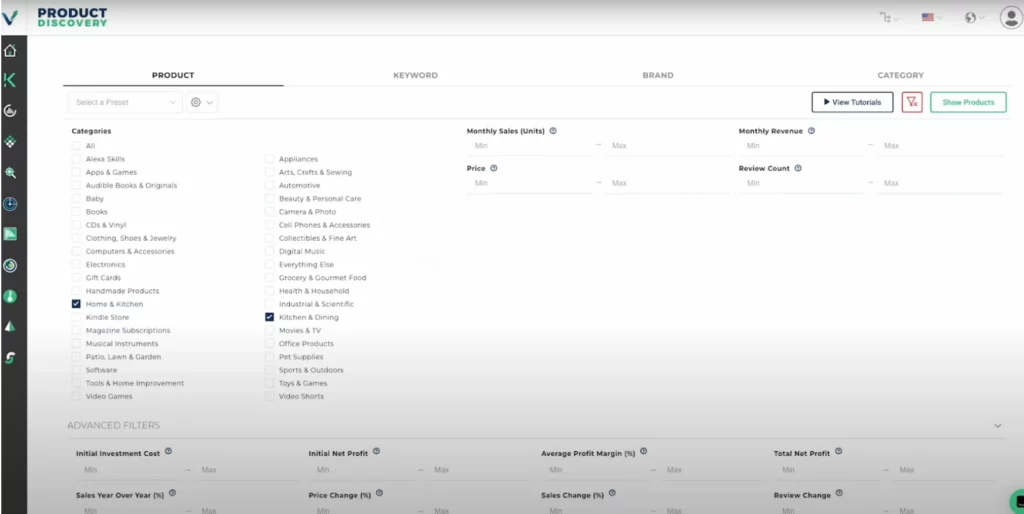This screenshot has width=1024, height=514.
Task: Click the View Tutorials button
Action: [x=852, y=102]
